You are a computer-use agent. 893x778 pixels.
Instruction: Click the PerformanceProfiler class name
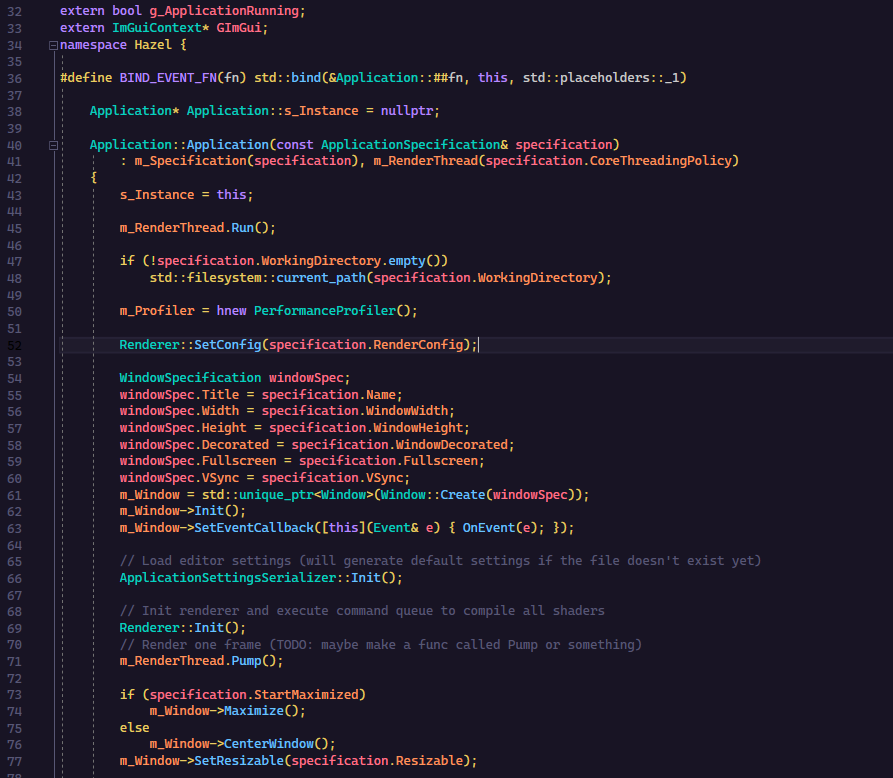330,311
